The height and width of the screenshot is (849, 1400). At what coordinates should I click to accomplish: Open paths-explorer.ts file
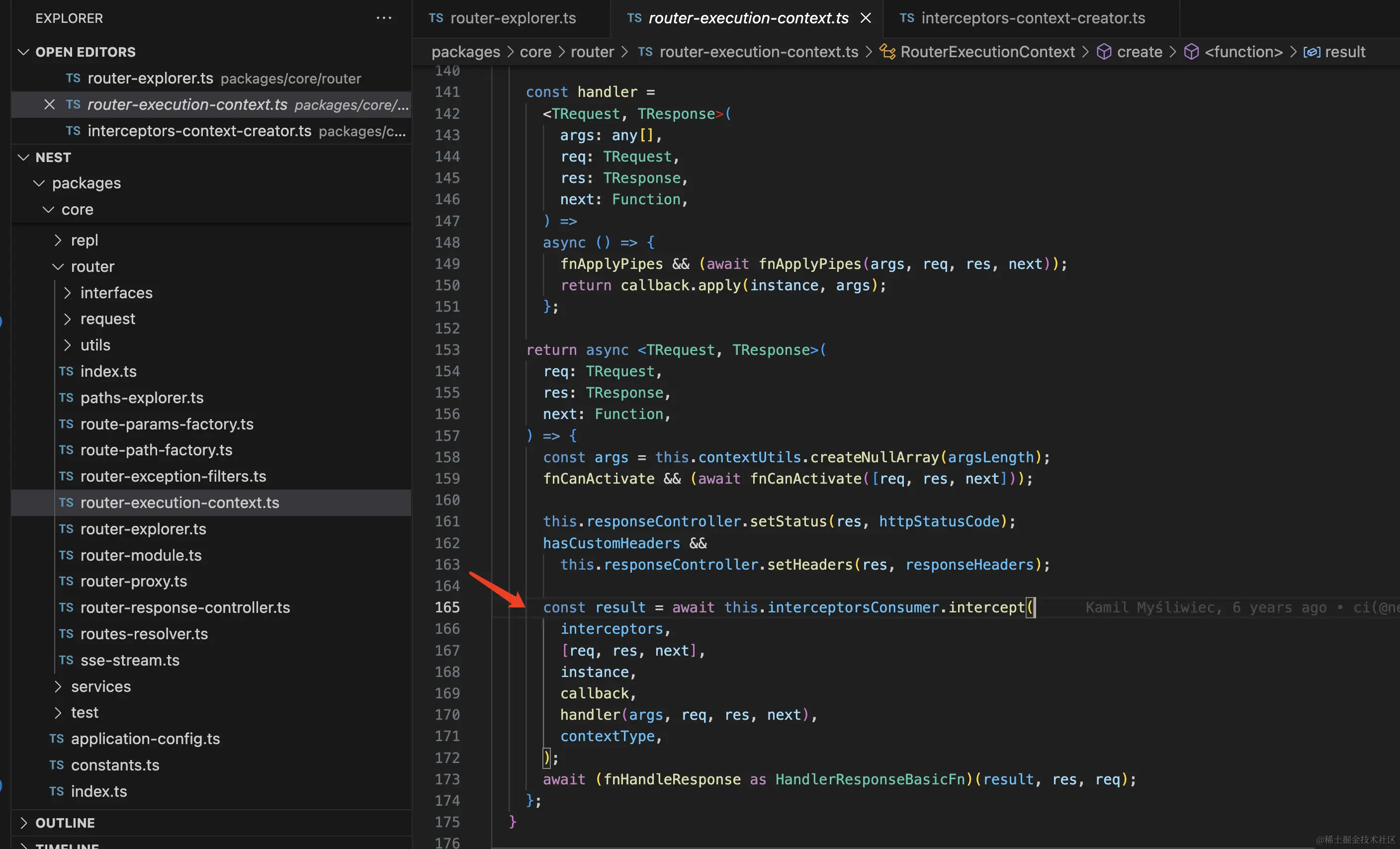pyautogui.click(x=211, y=398)
